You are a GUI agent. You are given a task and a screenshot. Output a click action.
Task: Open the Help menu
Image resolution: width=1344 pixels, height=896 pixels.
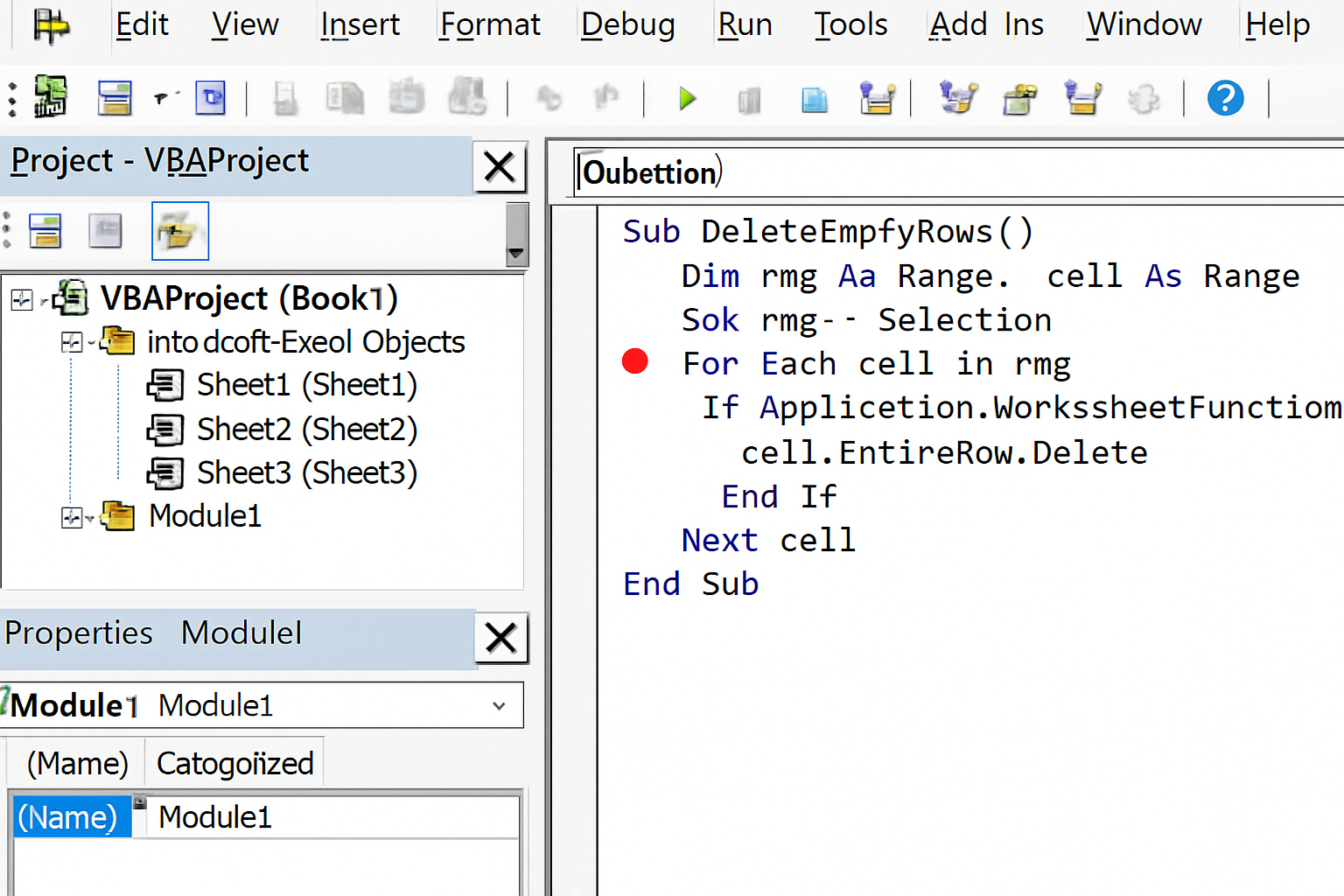point(1277,24)
